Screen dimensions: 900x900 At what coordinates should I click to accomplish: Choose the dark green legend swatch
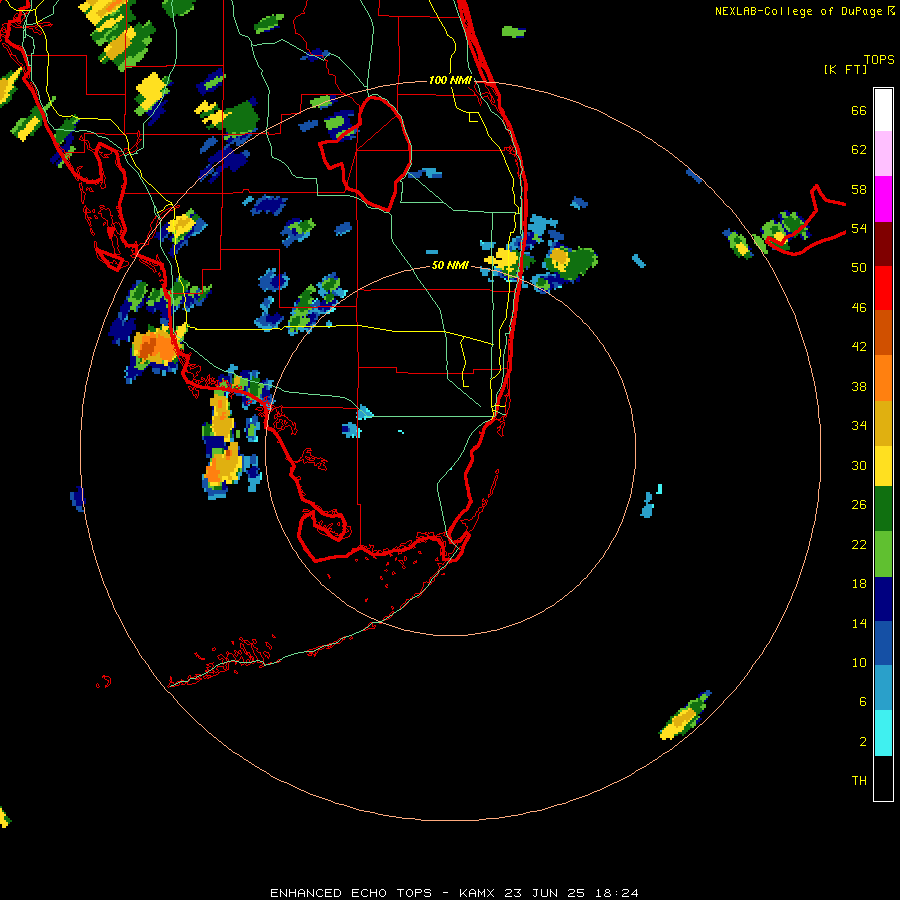[883, 509]
